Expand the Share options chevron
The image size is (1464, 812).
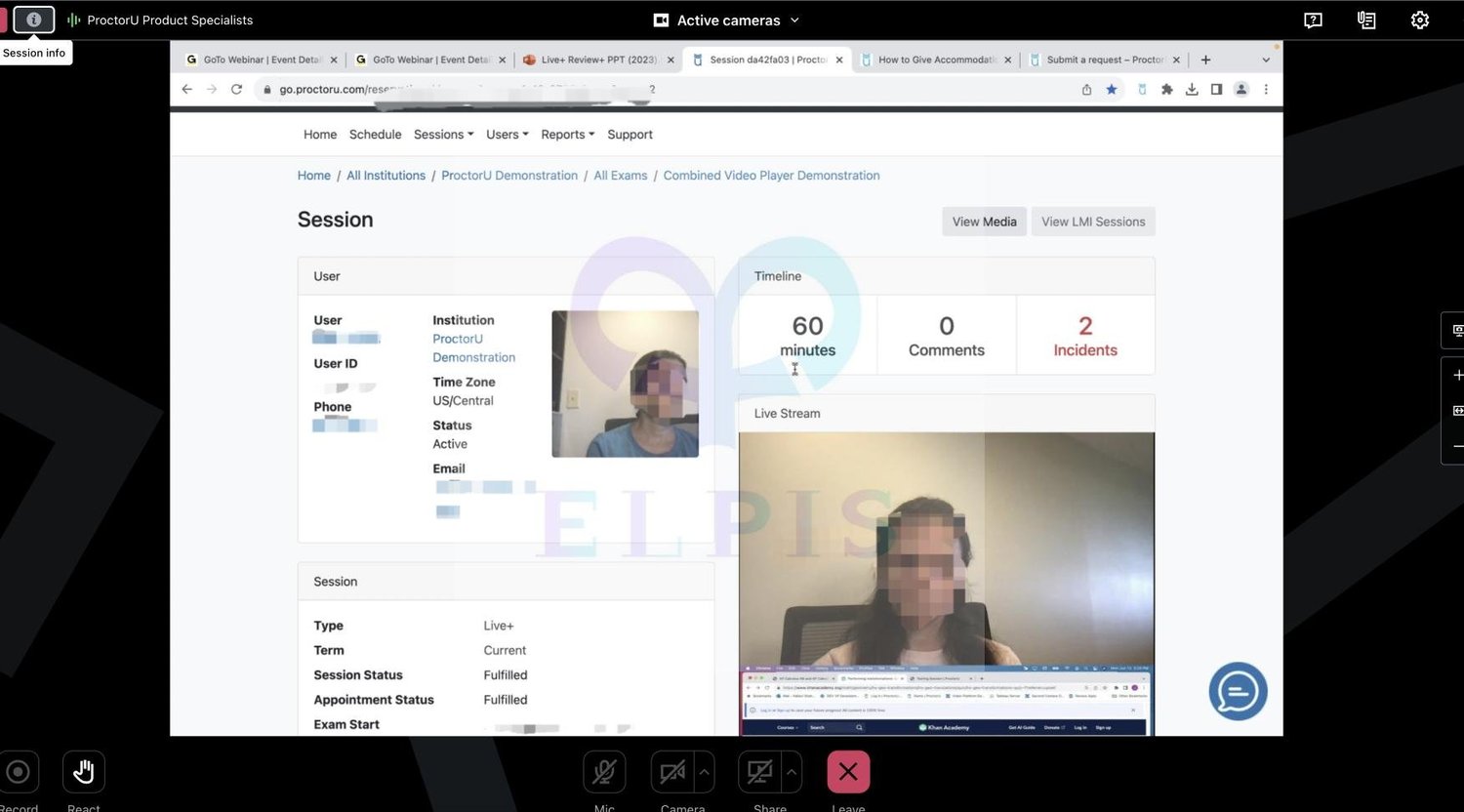[792, 772]
